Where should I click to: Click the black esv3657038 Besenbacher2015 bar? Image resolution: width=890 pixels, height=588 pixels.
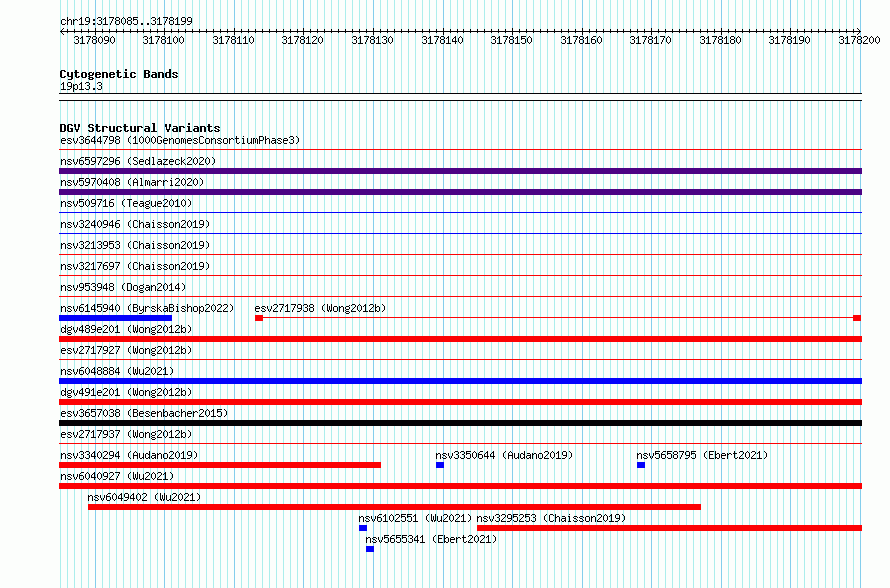(460, 423)
